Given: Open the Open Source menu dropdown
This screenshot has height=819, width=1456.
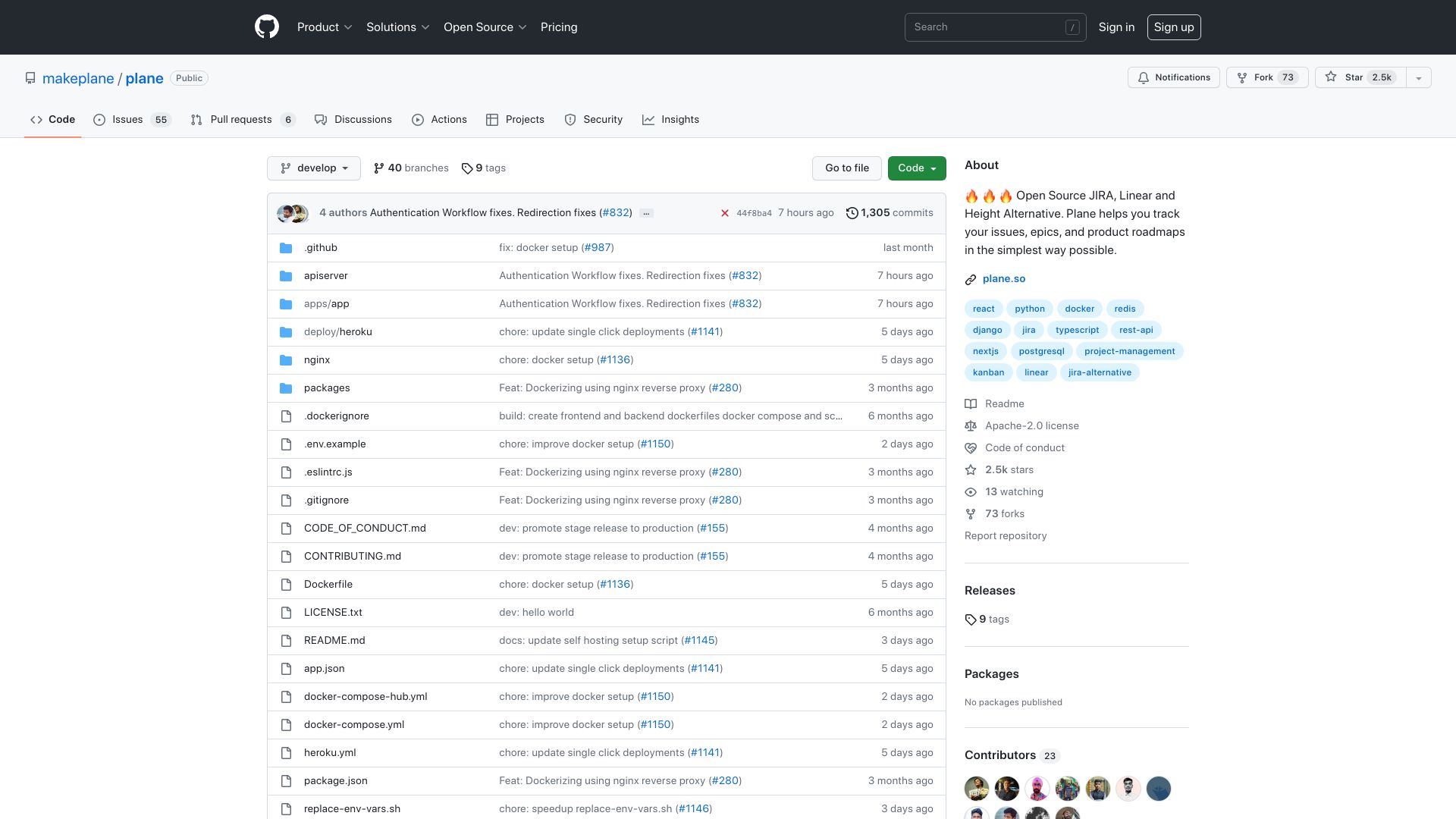Looking at the screenshot, I should click(485, 27).
